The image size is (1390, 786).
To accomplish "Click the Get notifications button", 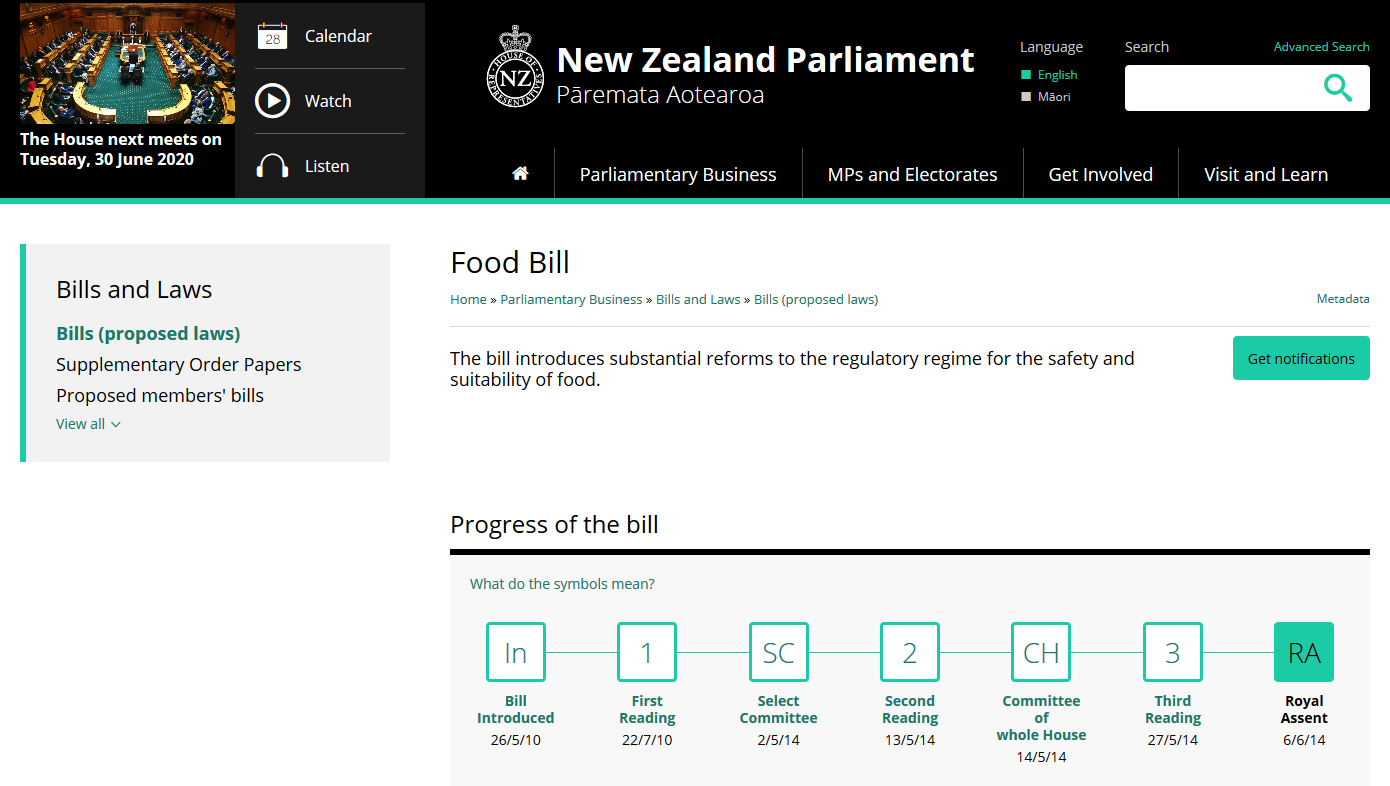I will pos(1300,358).
